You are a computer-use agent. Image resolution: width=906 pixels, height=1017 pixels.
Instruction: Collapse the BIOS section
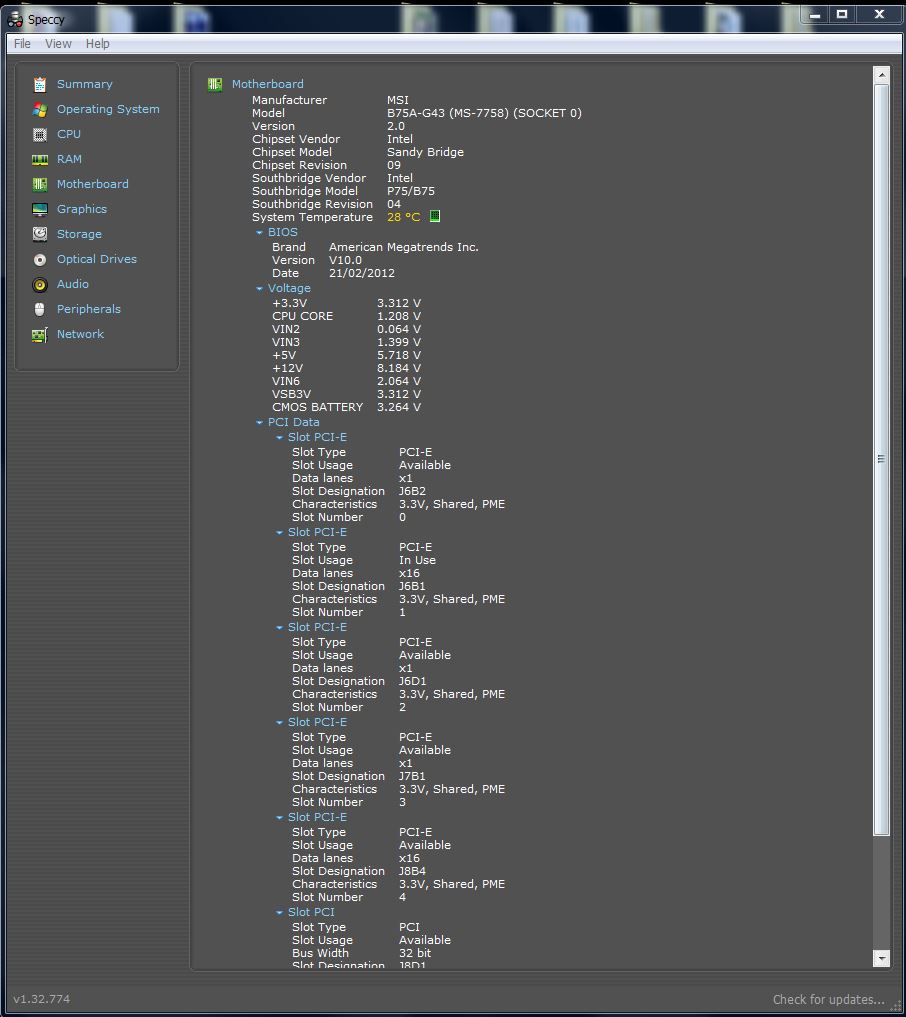259,232
